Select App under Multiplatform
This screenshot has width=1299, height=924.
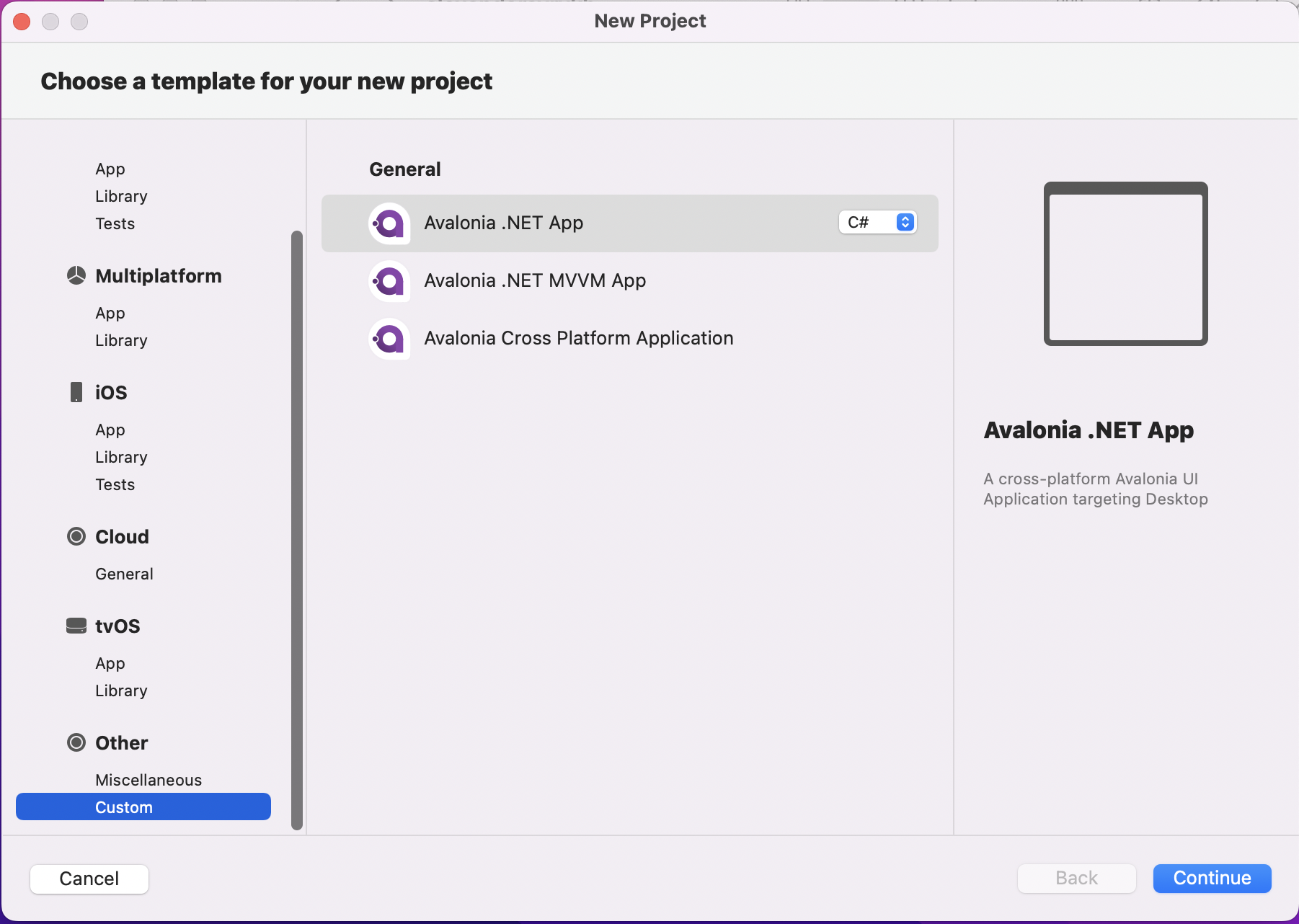[110, 313]
